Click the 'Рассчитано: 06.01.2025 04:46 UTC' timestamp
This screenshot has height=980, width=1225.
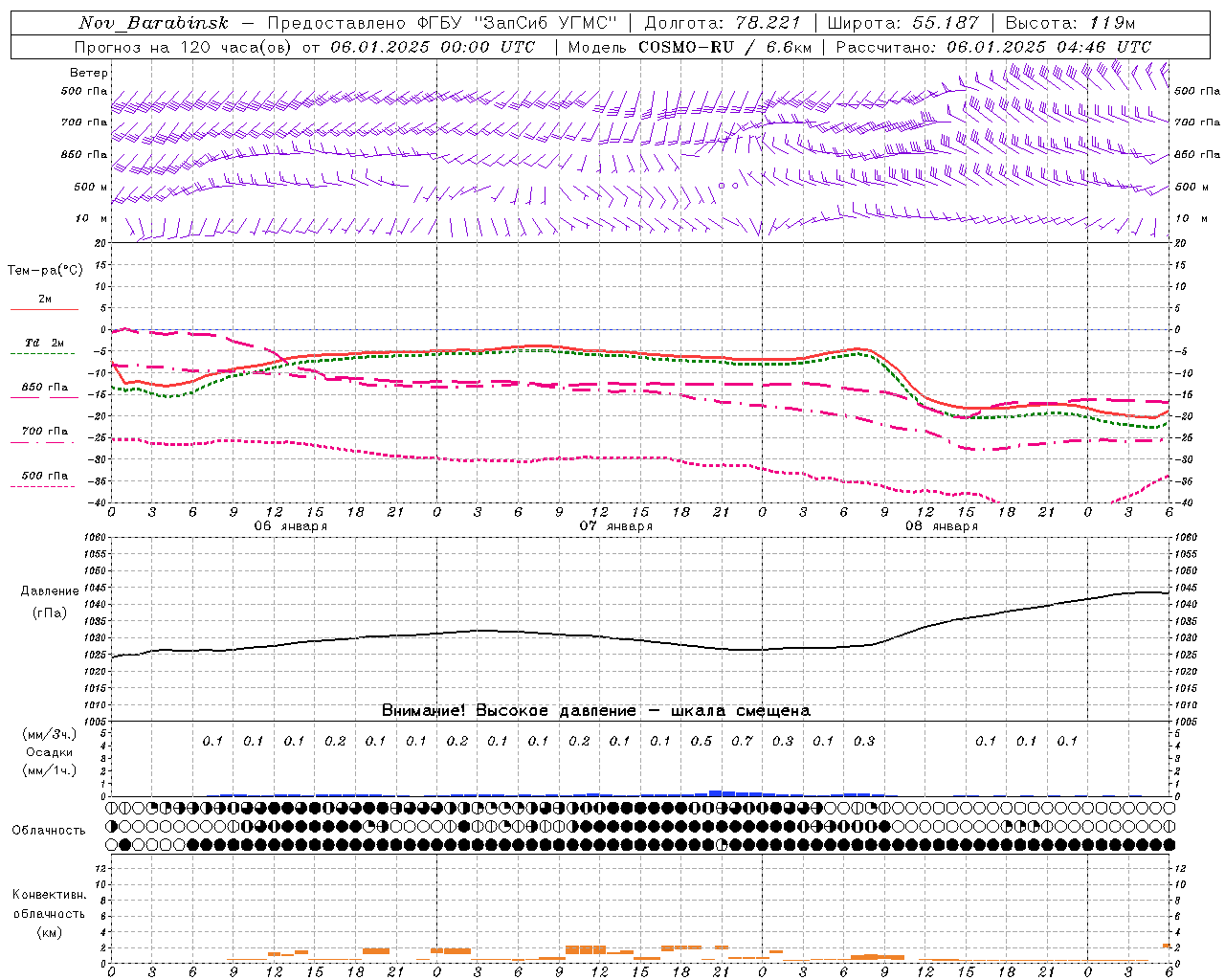[993, 47]
